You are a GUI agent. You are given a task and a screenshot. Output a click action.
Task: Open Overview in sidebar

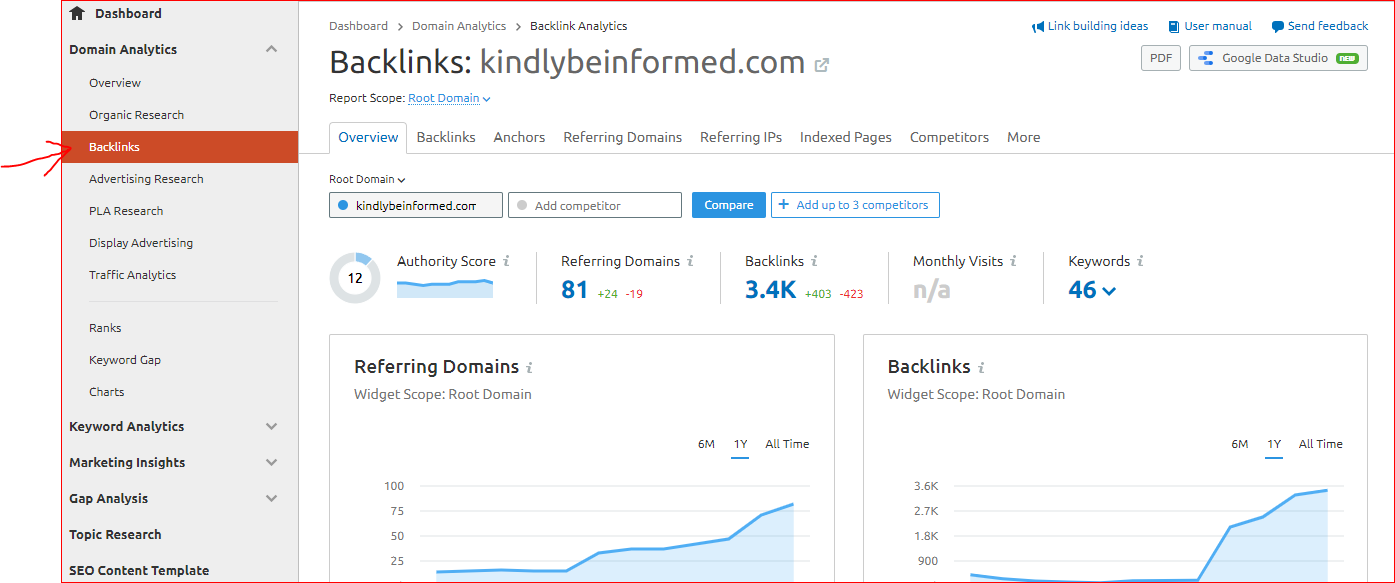(x=115, y=83)
